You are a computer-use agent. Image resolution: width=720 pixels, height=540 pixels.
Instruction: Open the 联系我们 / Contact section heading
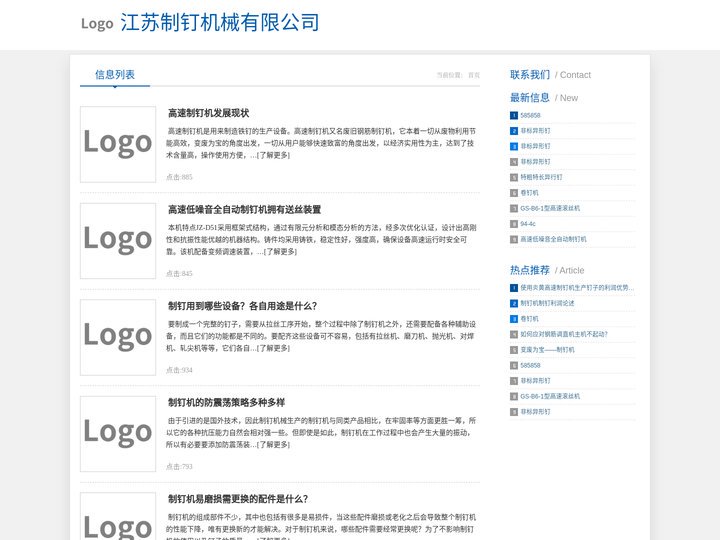point(550,75)
